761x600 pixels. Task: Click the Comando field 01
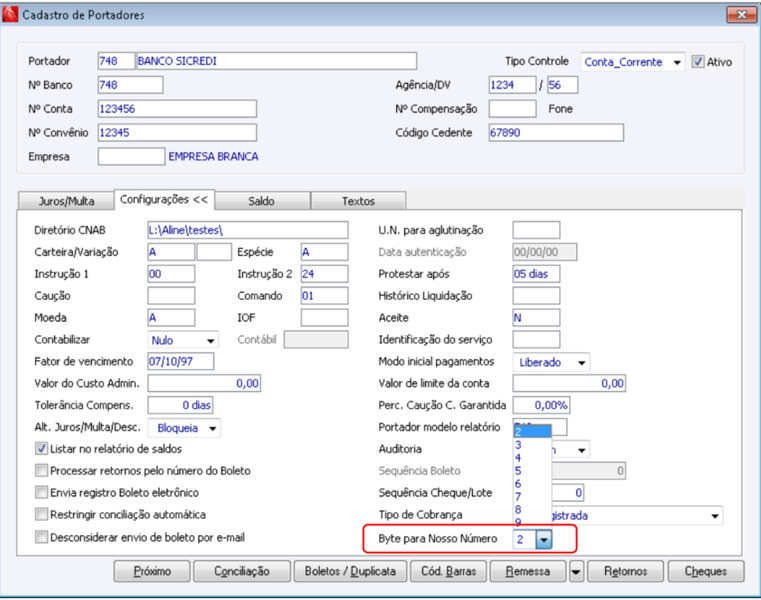point(324,296)
